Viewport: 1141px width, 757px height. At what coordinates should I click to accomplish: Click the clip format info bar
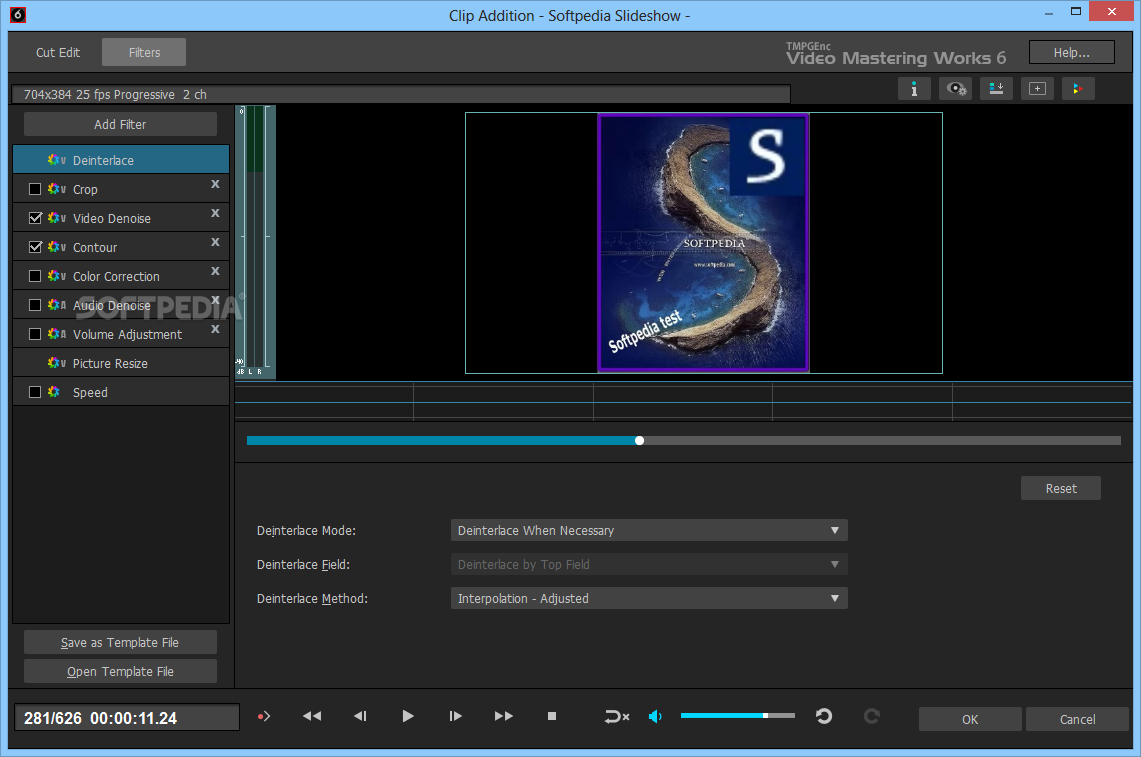click(401, 95)
